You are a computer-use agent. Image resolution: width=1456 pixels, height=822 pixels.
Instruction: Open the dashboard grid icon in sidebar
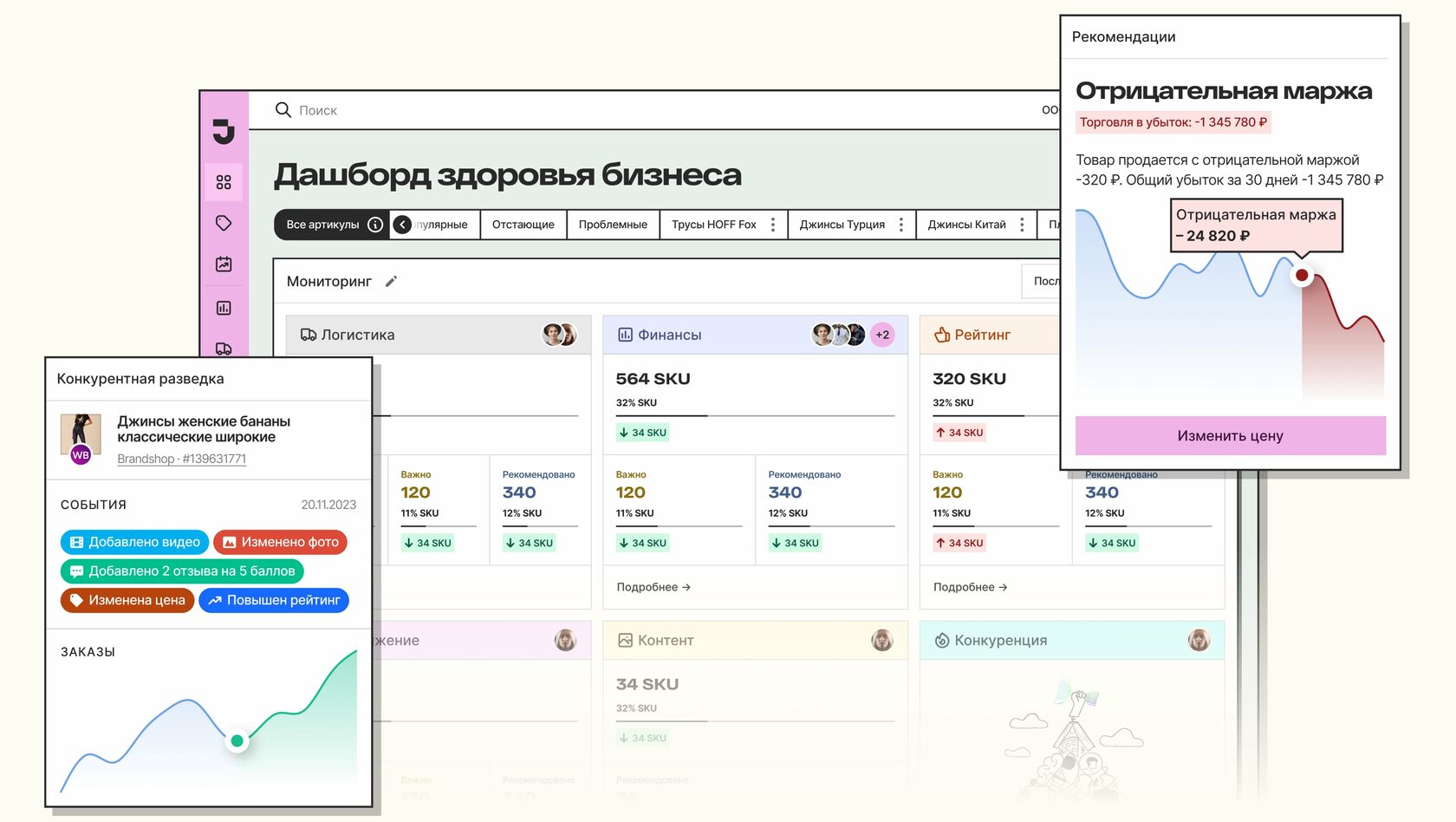tap(224, 182)
